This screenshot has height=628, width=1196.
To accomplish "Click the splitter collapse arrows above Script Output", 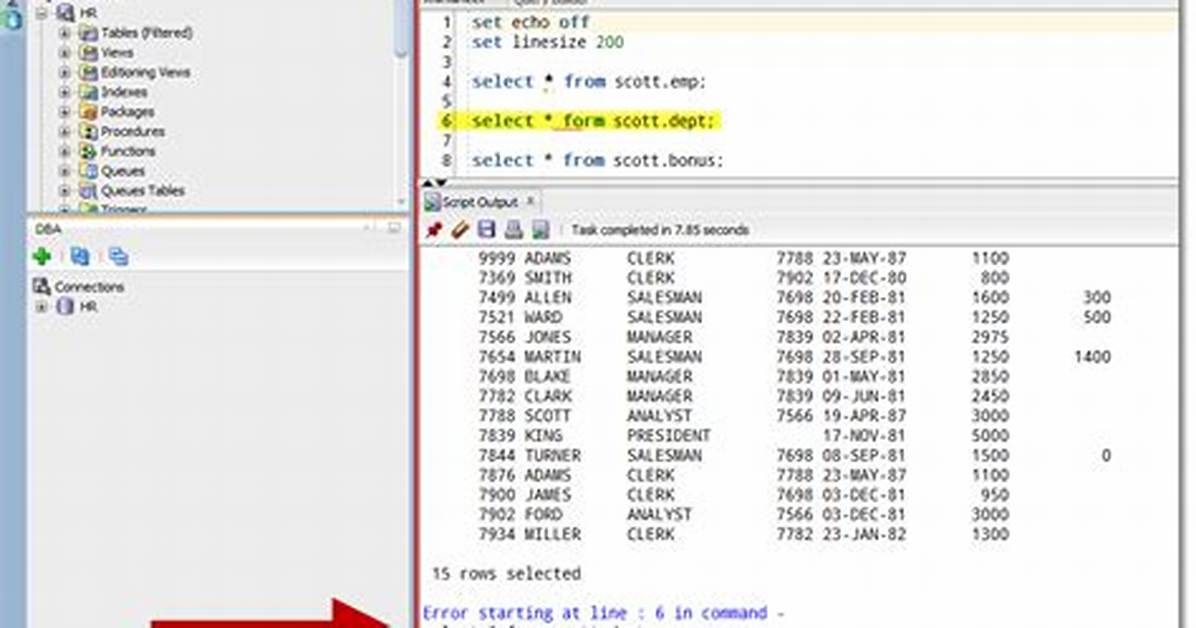I will [434, 183].
